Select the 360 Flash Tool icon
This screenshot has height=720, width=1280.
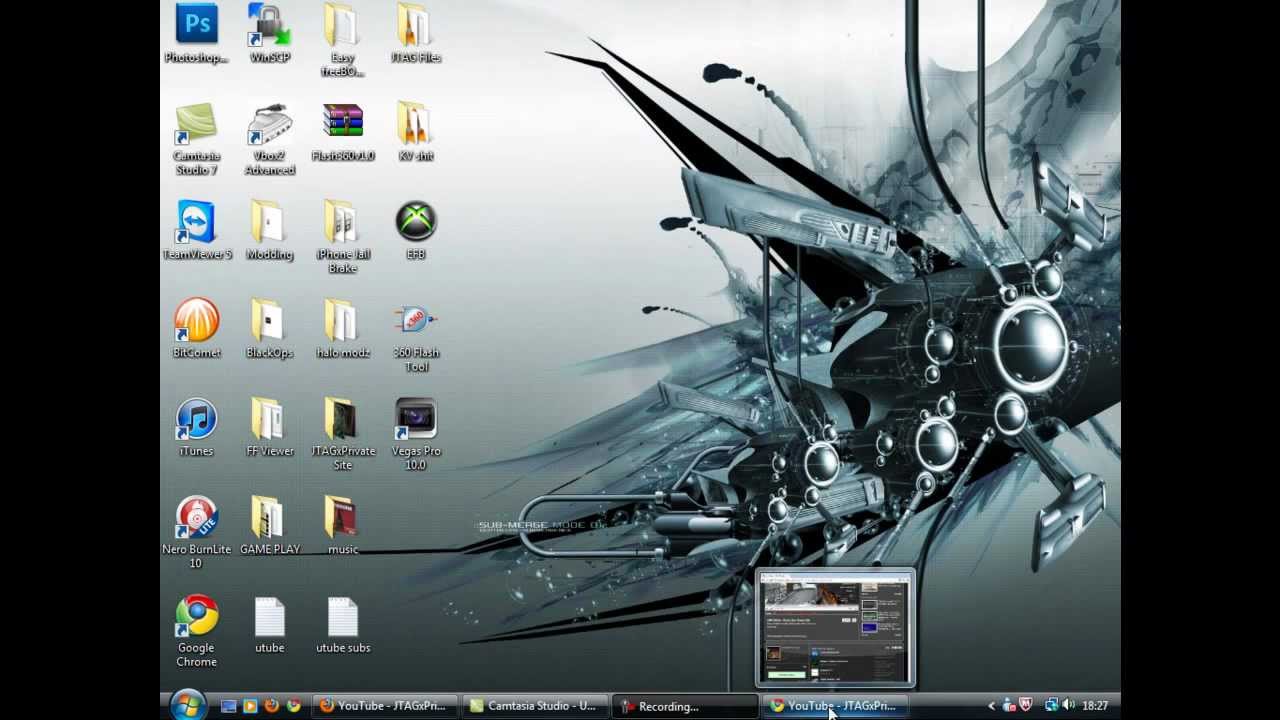416,336
